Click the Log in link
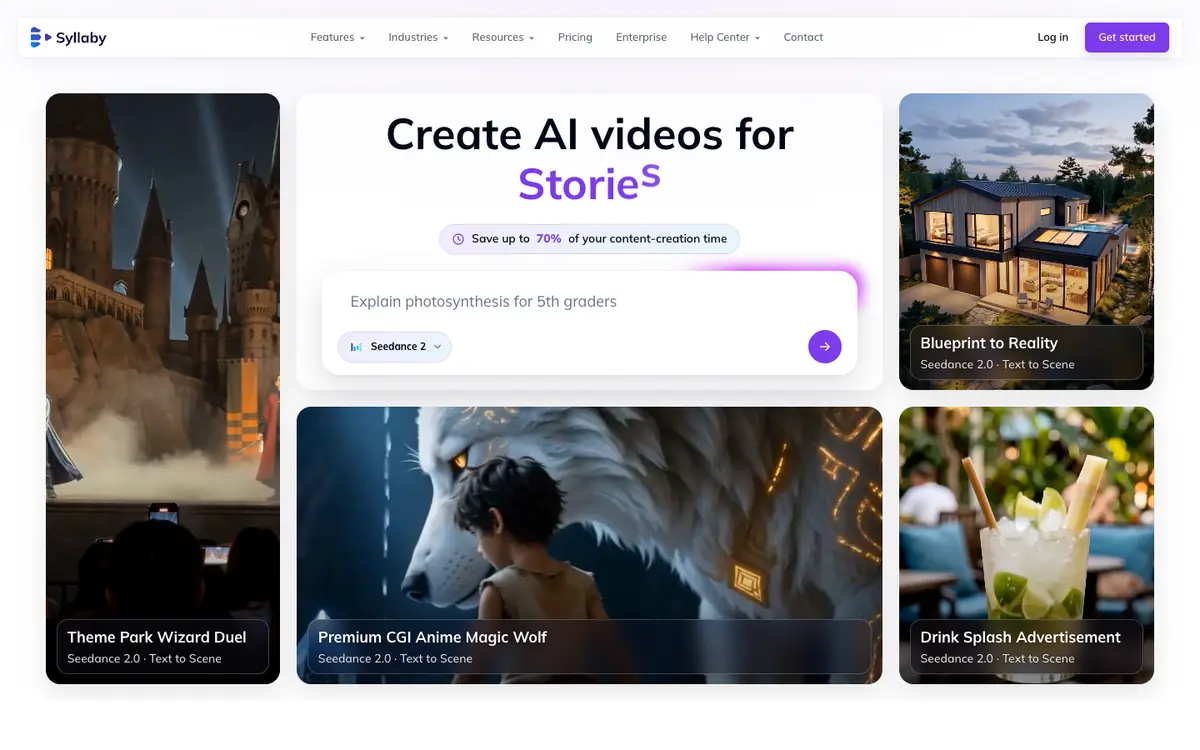 (1052, 37)
